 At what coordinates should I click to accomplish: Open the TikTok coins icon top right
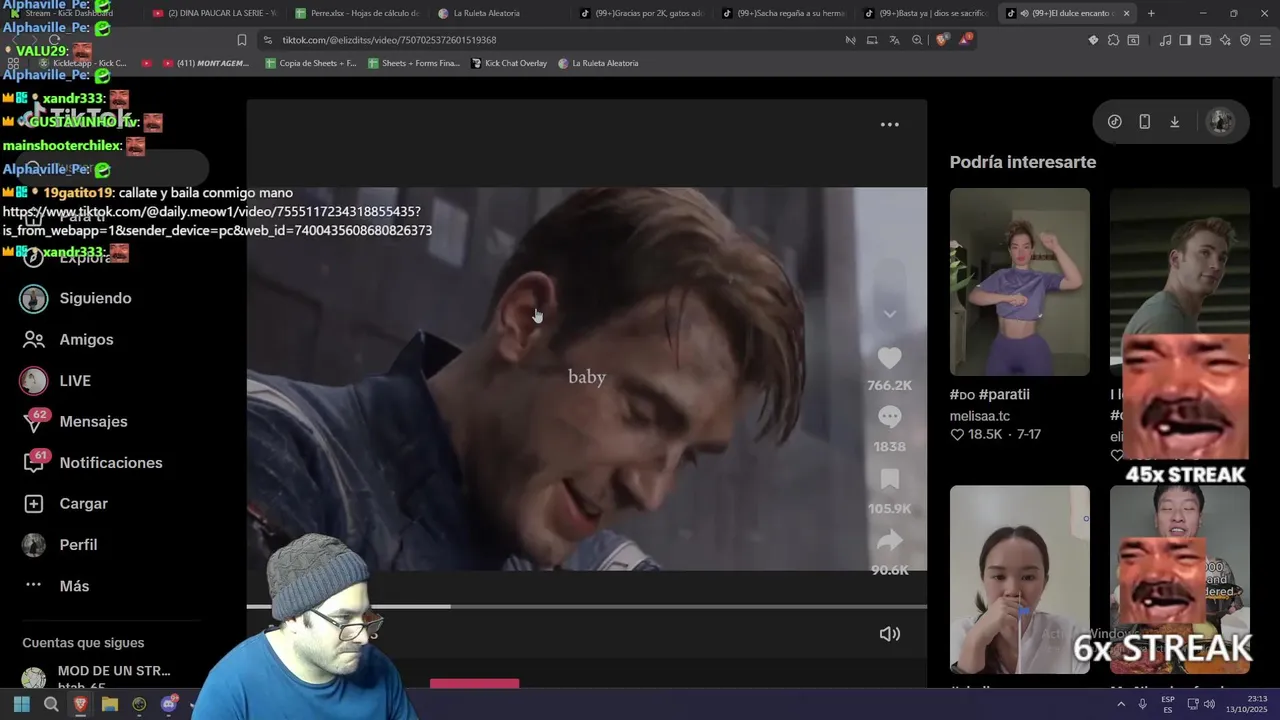pos(1114,122)
